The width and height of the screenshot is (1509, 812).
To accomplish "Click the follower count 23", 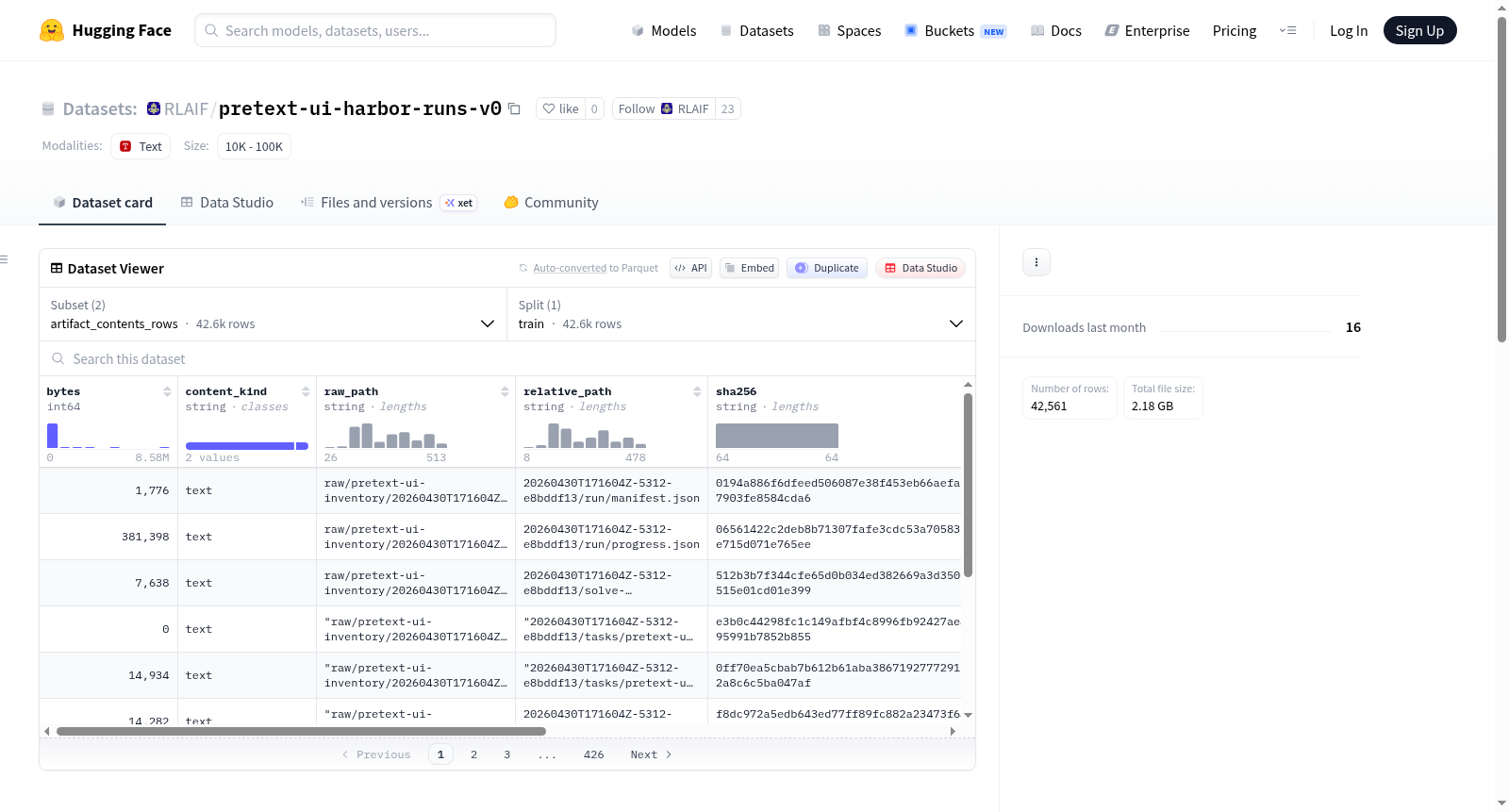I will [727, 108].
